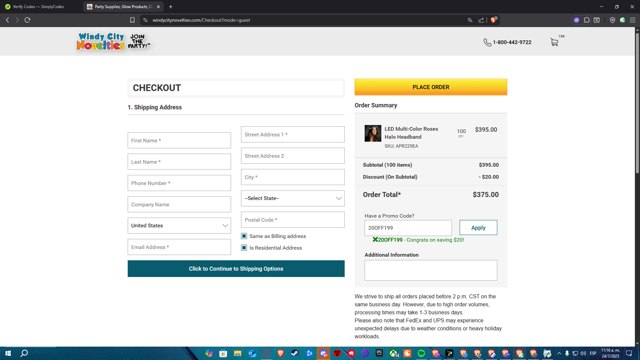
Task: Open the Select State dropdown
Action: [293, 198]
